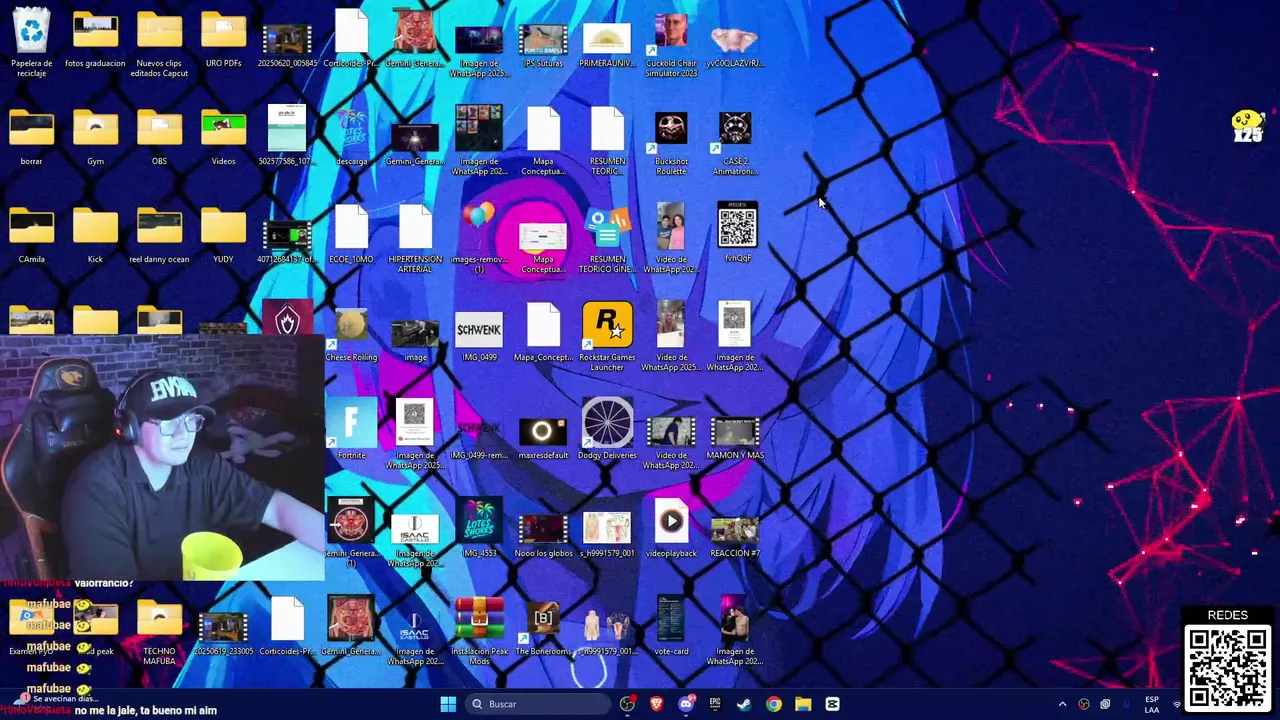This screenshot has height=720, width=1280.
Task: Click the Windows Start button
Action: point(448,704)
